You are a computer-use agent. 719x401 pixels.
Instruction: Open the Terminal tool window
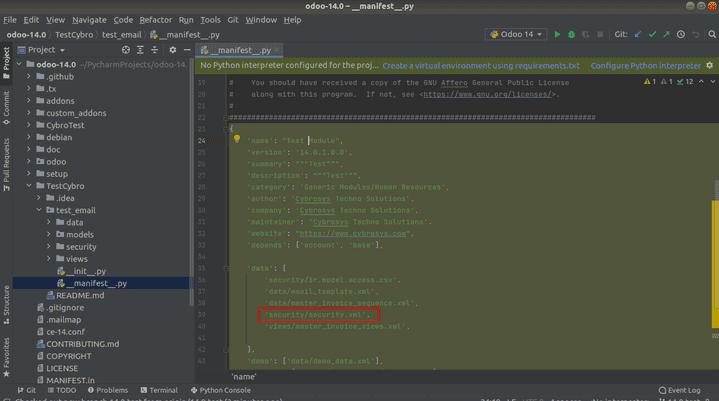pyautogui.click(x=159, y=390)
